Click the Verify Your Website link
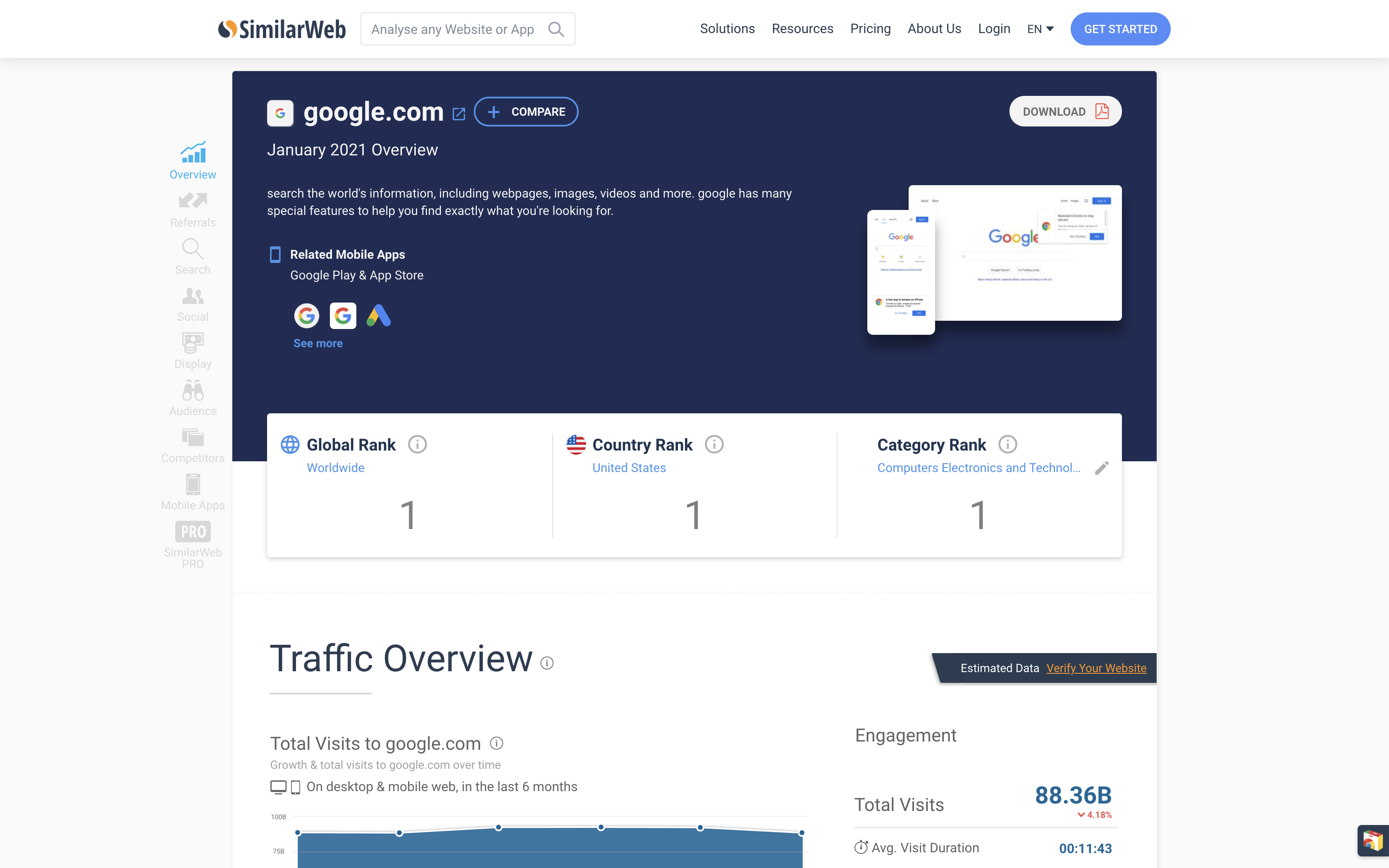 click(x=1096, y=668)
